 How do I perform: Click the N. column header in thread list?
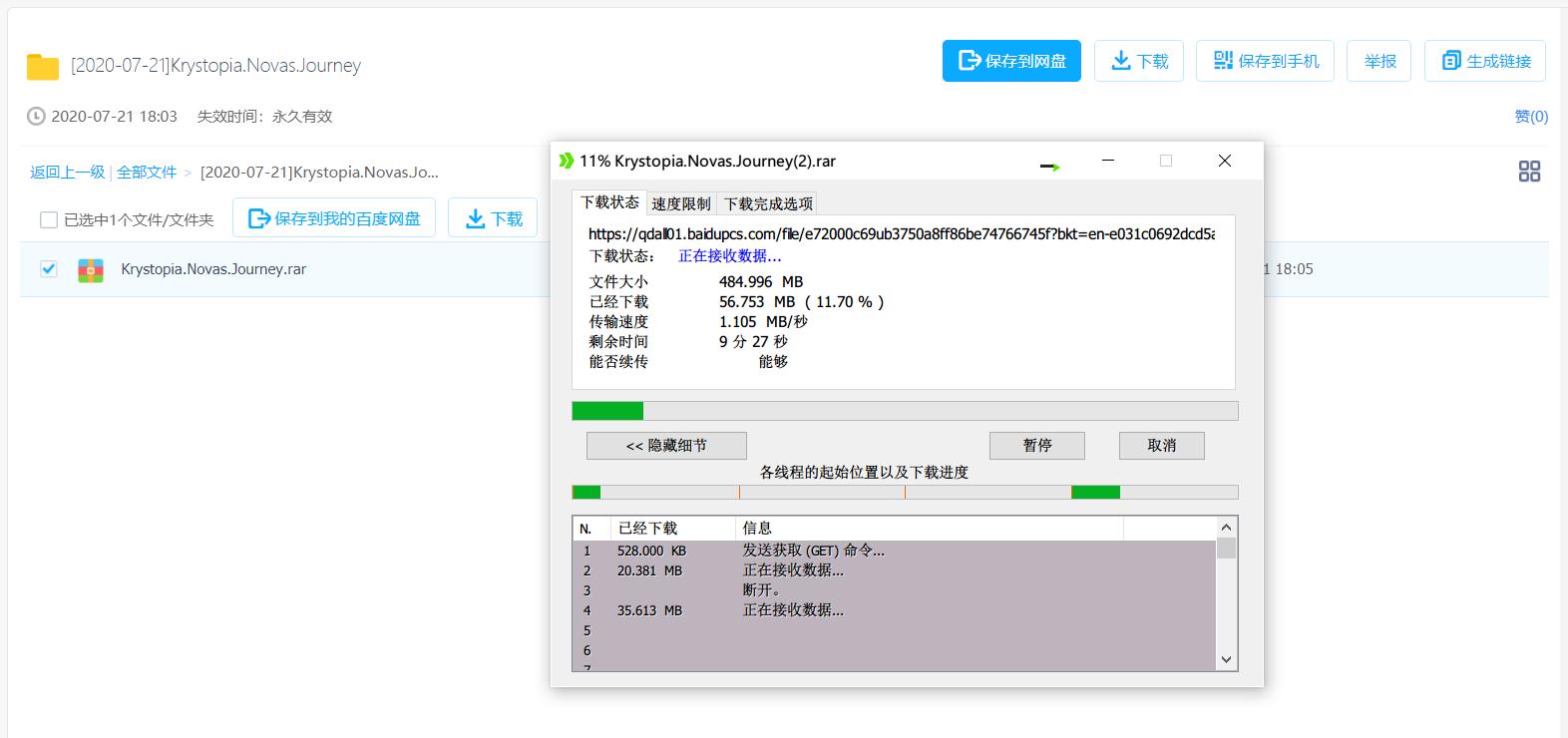[591, 529]
